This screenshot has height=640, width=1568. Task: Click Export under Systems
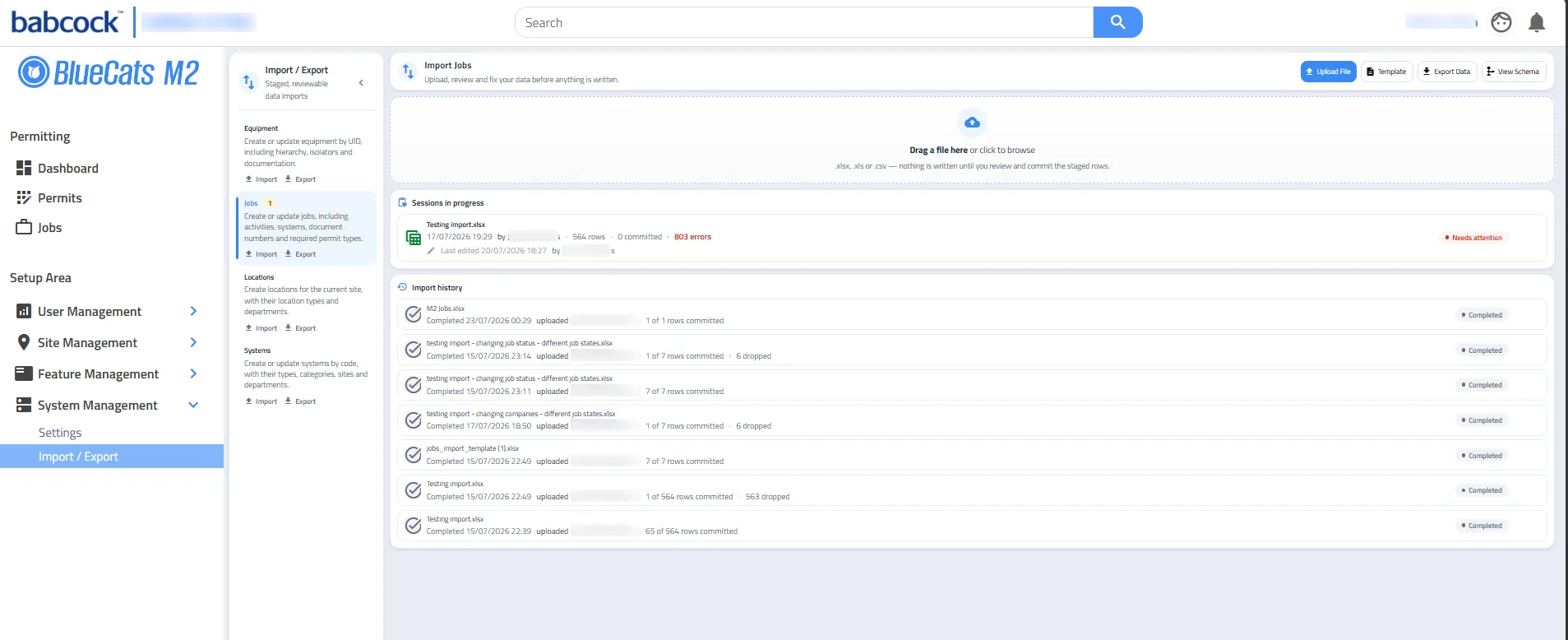coord(300,401)
